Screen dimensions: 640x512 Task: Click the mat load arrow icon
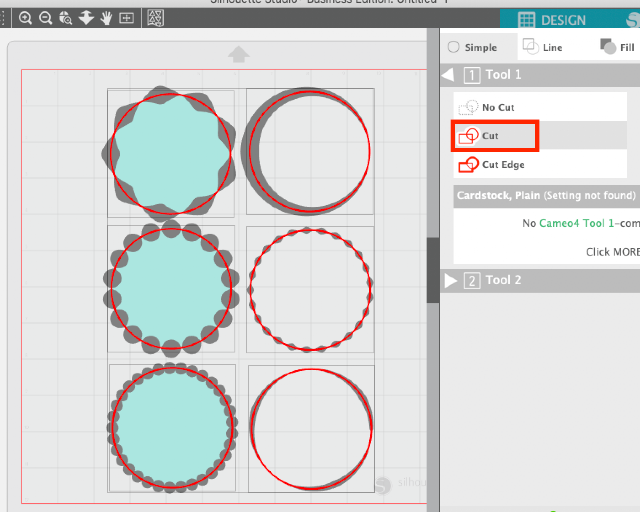[239, 54]
